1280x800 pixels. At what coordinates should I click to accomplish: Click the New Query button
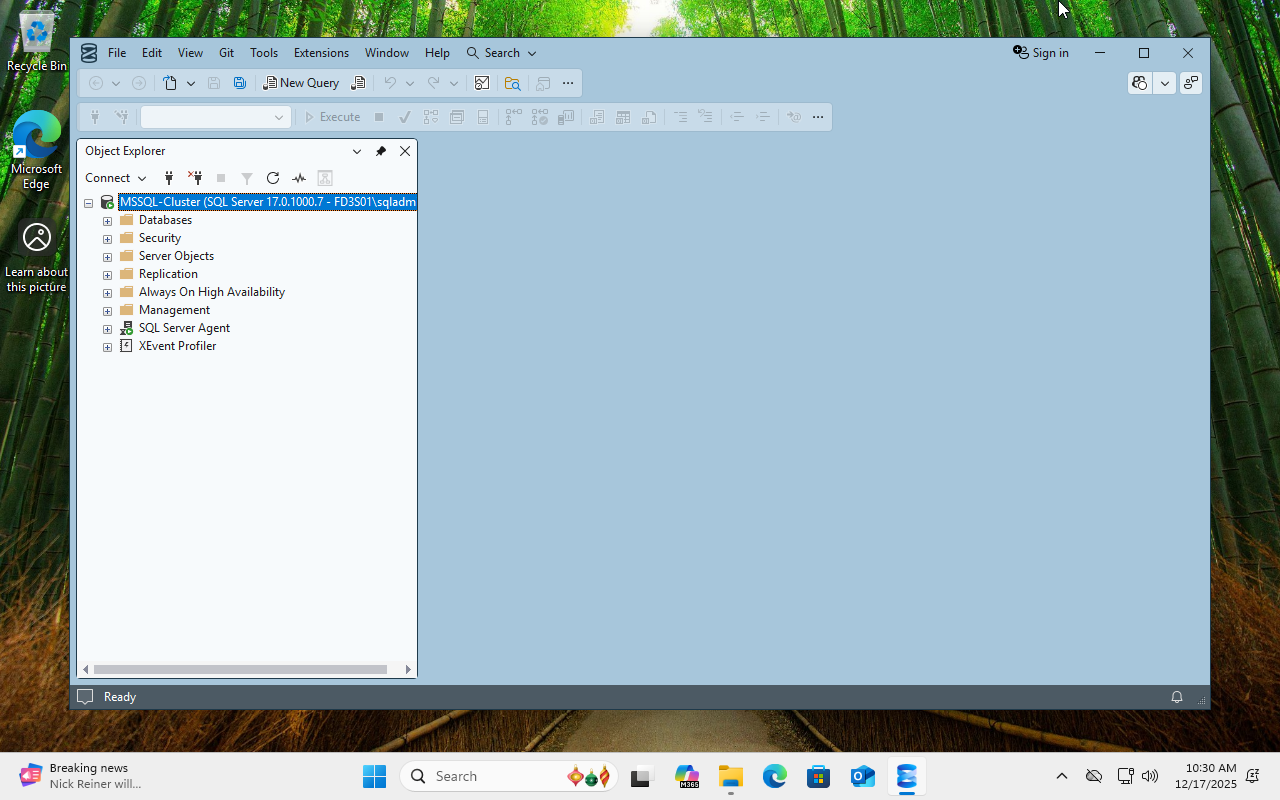pyautogui.click(x=301, y=83)
